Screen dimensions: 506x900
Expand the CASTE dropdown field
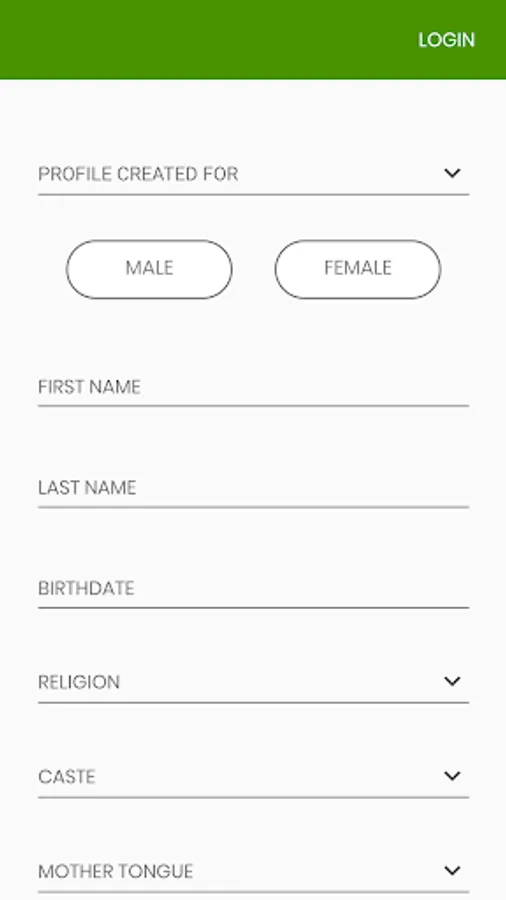point(253,777)
